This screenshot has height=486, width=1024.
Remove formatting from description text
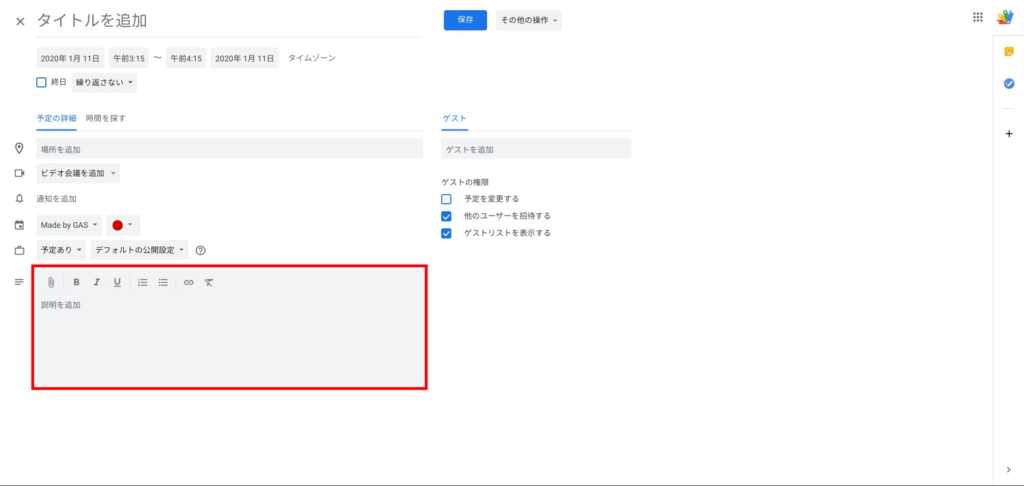pyautogui.click(x=209, y=282)
